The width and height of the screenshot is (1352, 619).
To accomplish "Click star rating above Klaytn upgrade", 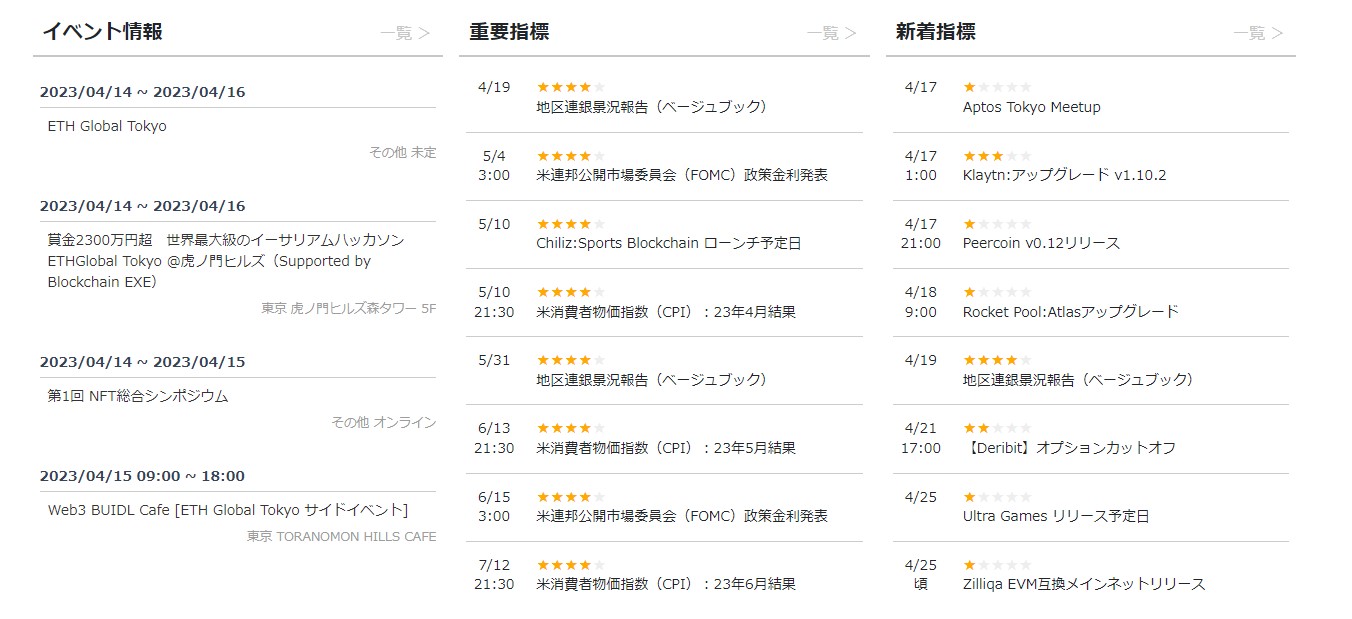I will [x=996, y=156].
